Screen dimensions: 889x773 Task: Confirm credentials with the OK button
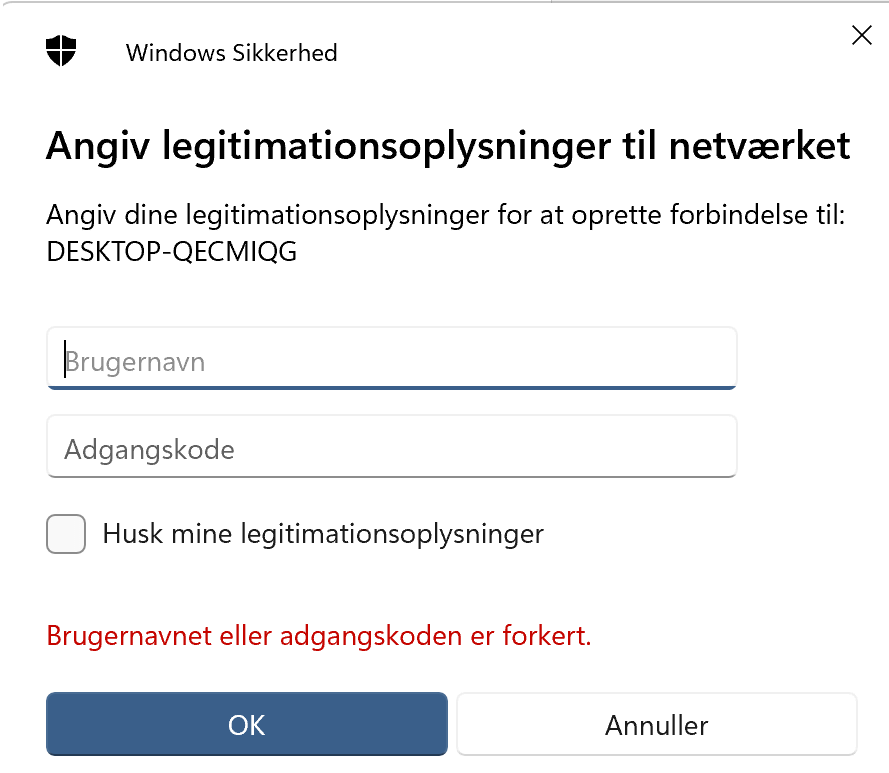pos(247,724)
